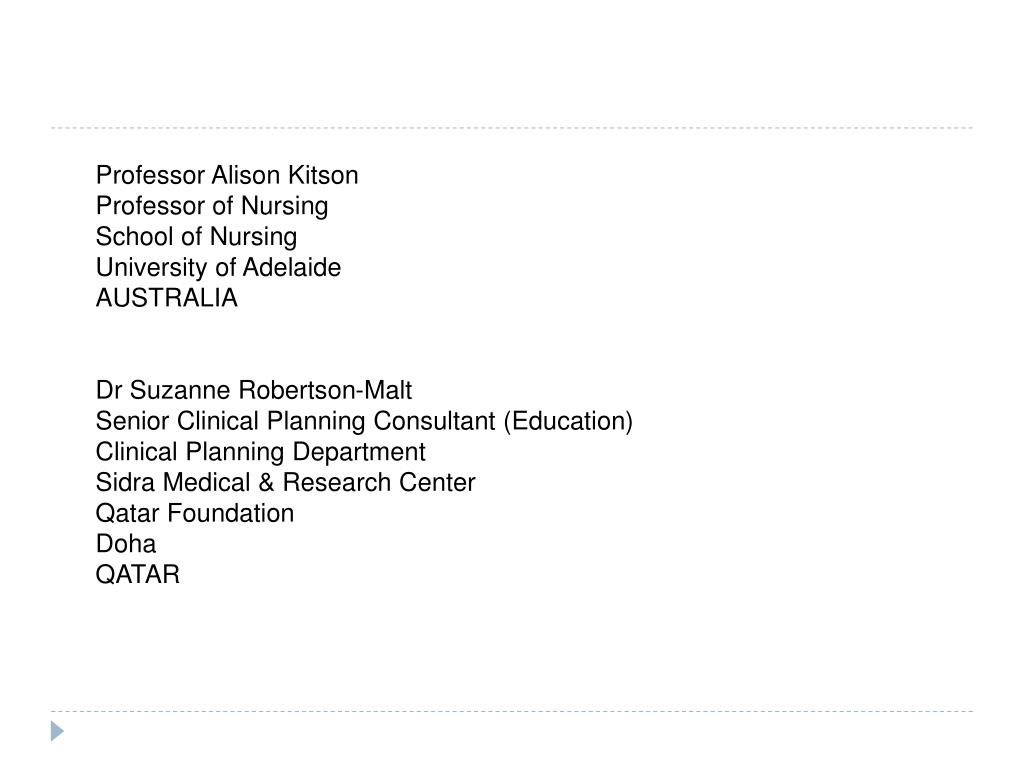Click the Doha text line
This screenshot has height=768, width=1024.
tap(125, 543)
